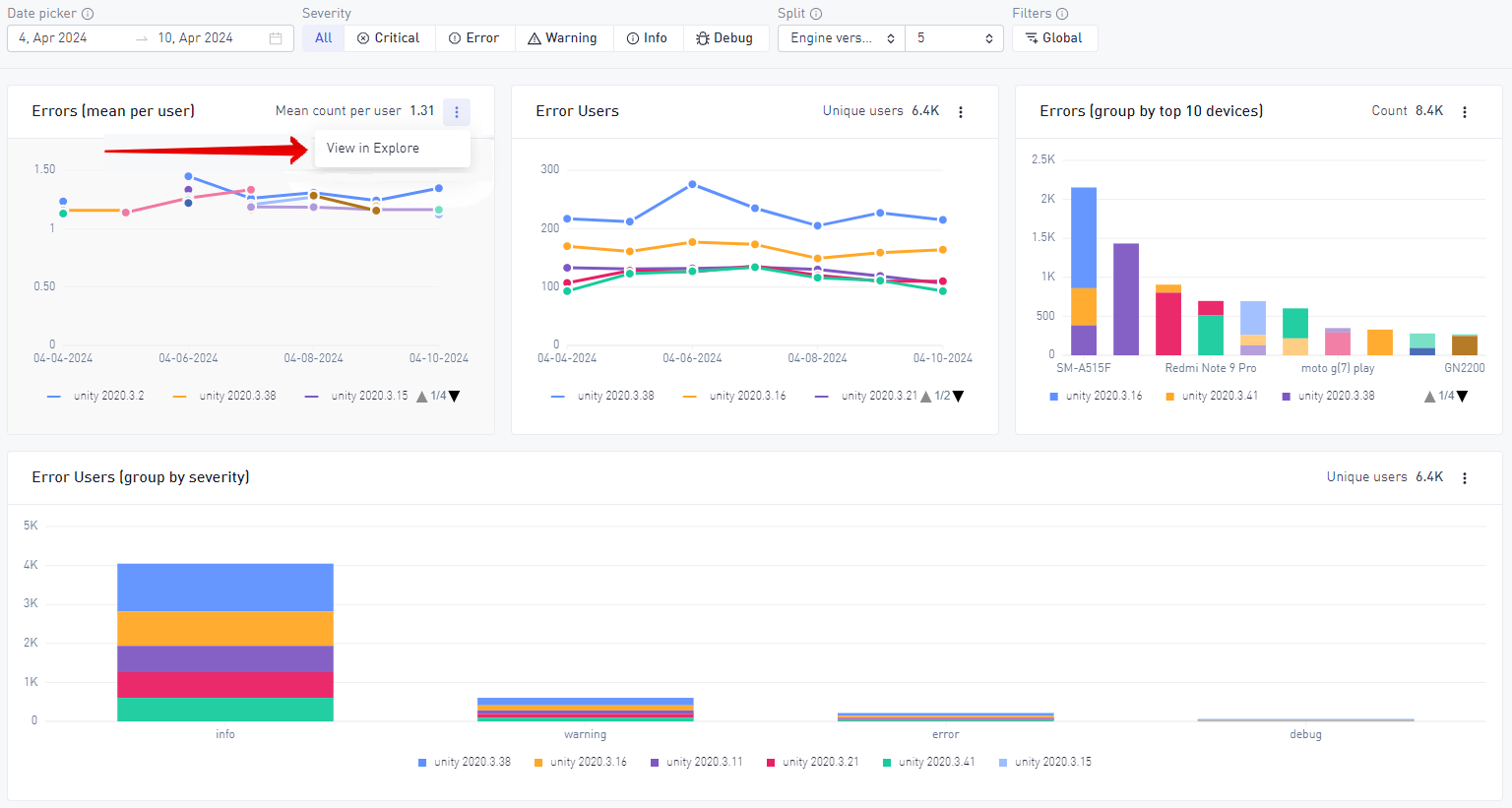Screen dimensions: 1512x808
Task: Select All severity filter
Action: 324,38
